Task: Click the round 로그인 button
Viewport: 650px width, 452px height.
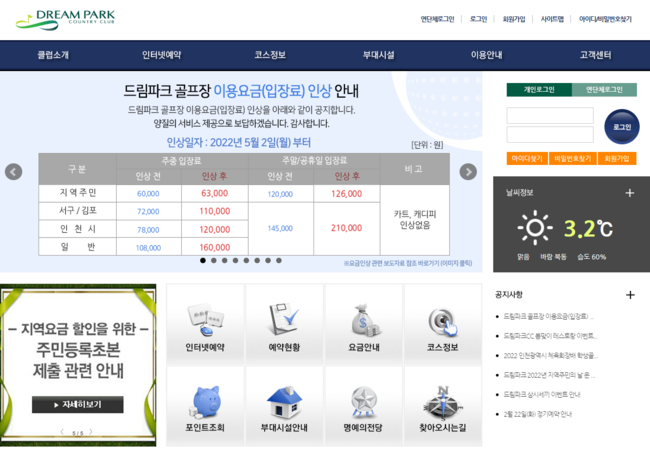Action: click(x=622, y=127)
